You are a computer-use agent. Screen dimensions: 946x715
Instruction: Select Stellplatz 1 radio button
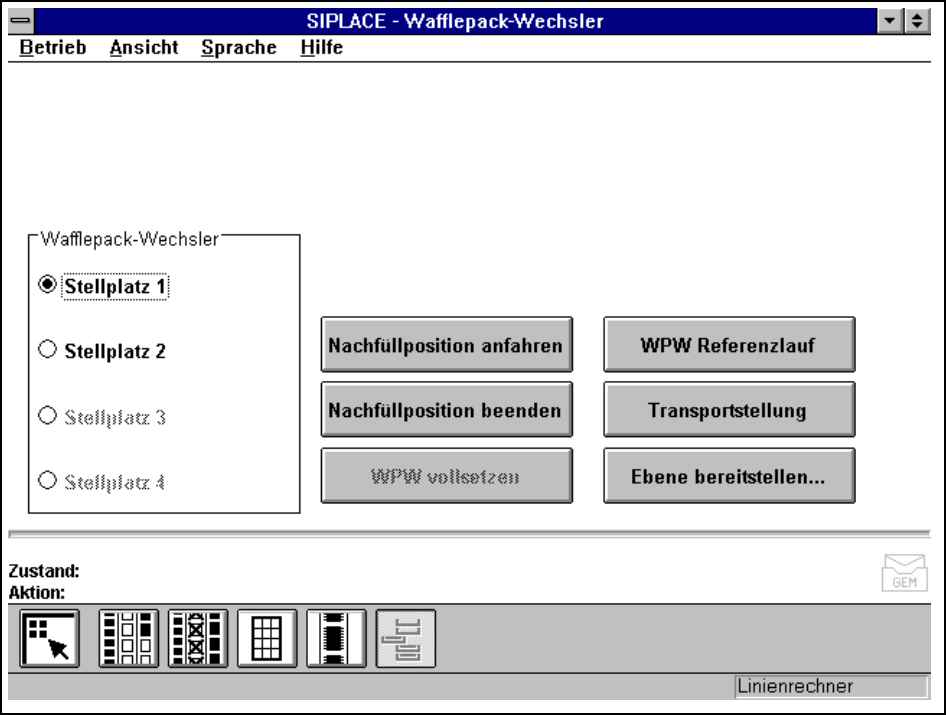click(103, 286)
